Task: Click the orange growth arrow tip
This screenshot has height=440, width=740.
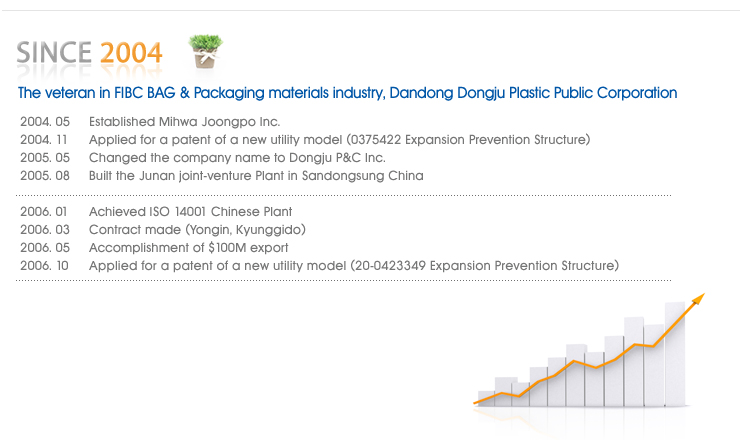Action: (x=698, y=299)
